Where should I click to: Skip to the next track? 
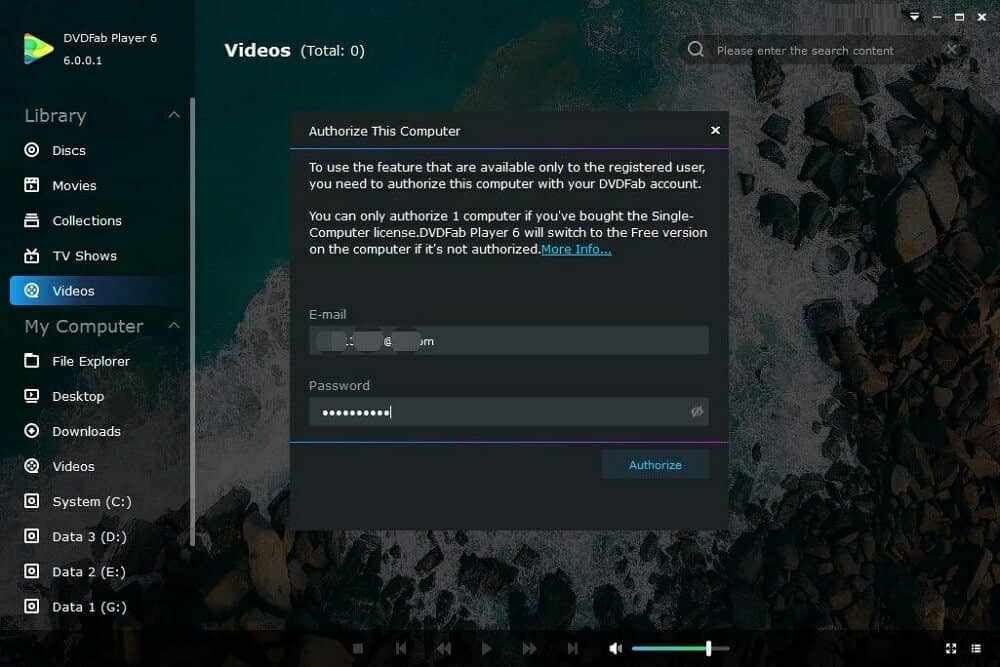573,649
